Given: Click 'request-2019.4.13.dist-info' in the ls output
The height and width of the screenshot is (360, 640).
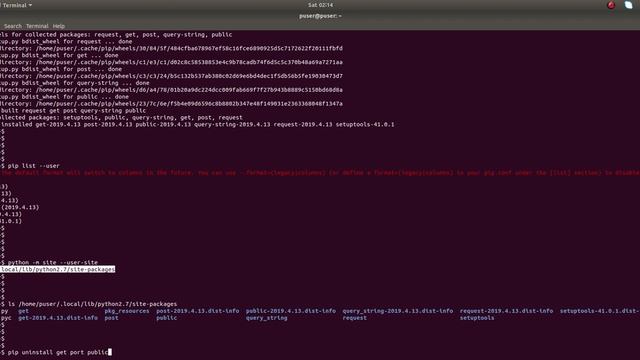Looking at the screenshot, I should [x=506, y=311].
